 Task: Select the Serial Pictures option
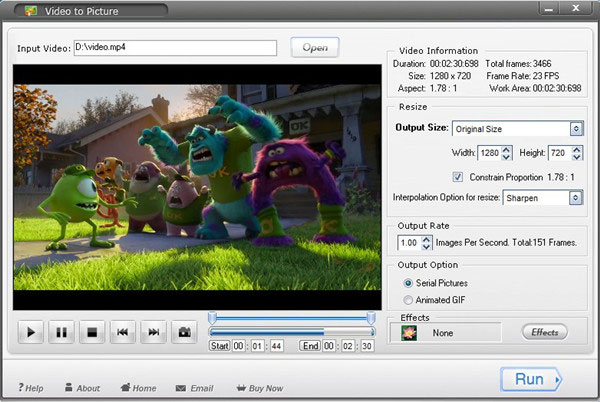point(408,283)
